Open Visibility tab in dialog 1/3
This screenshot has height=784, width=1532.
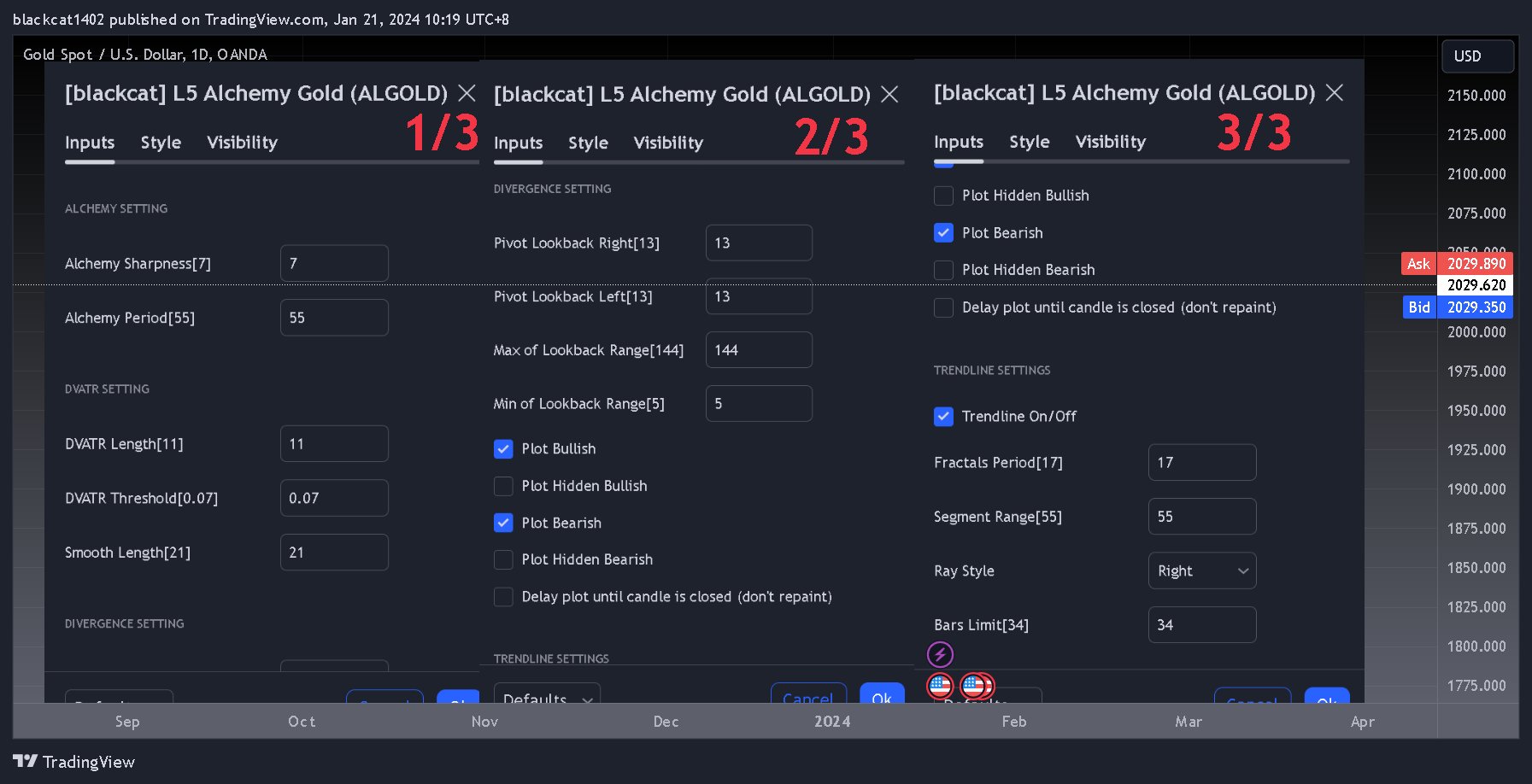pos(242,143)
